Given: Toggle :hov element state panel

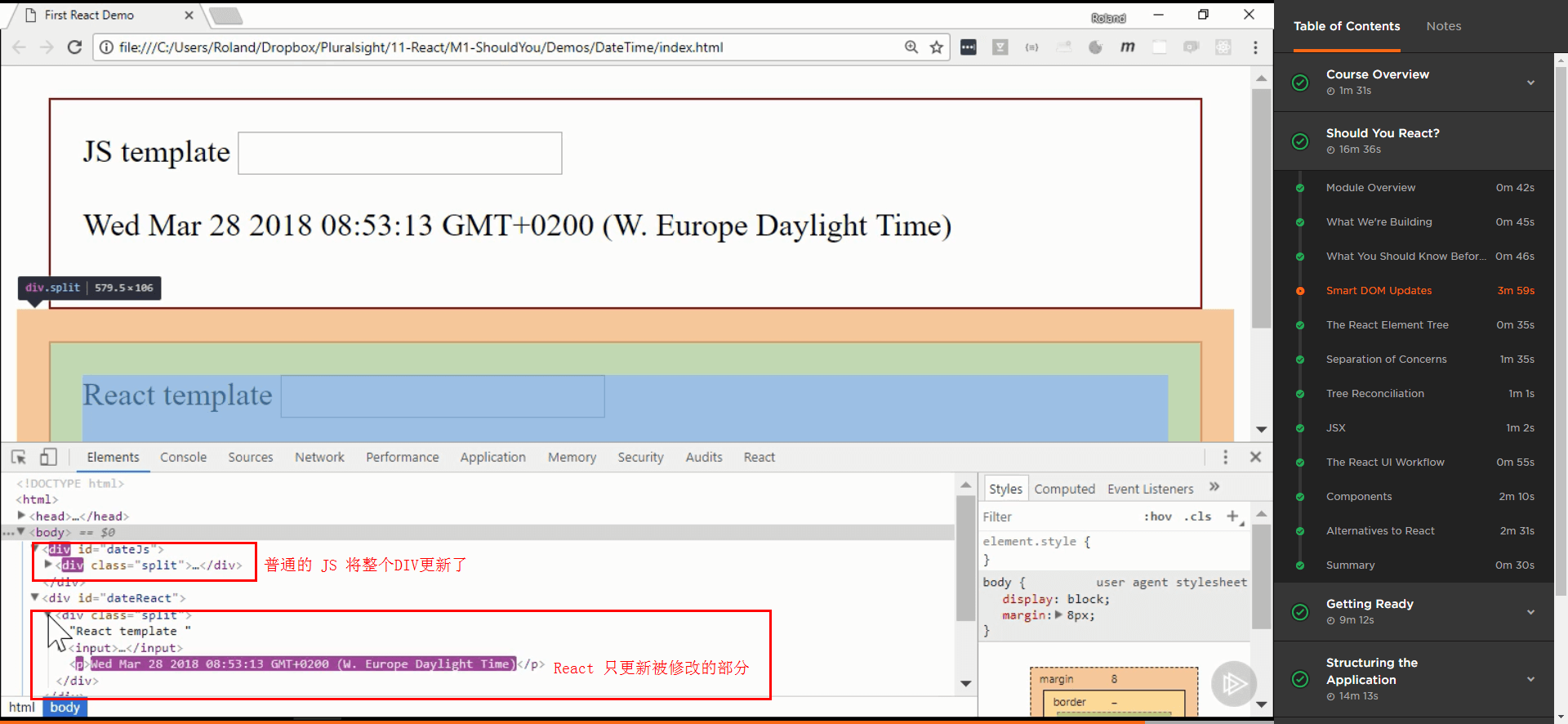Looking at the screenshot, I should (1158, 516).
